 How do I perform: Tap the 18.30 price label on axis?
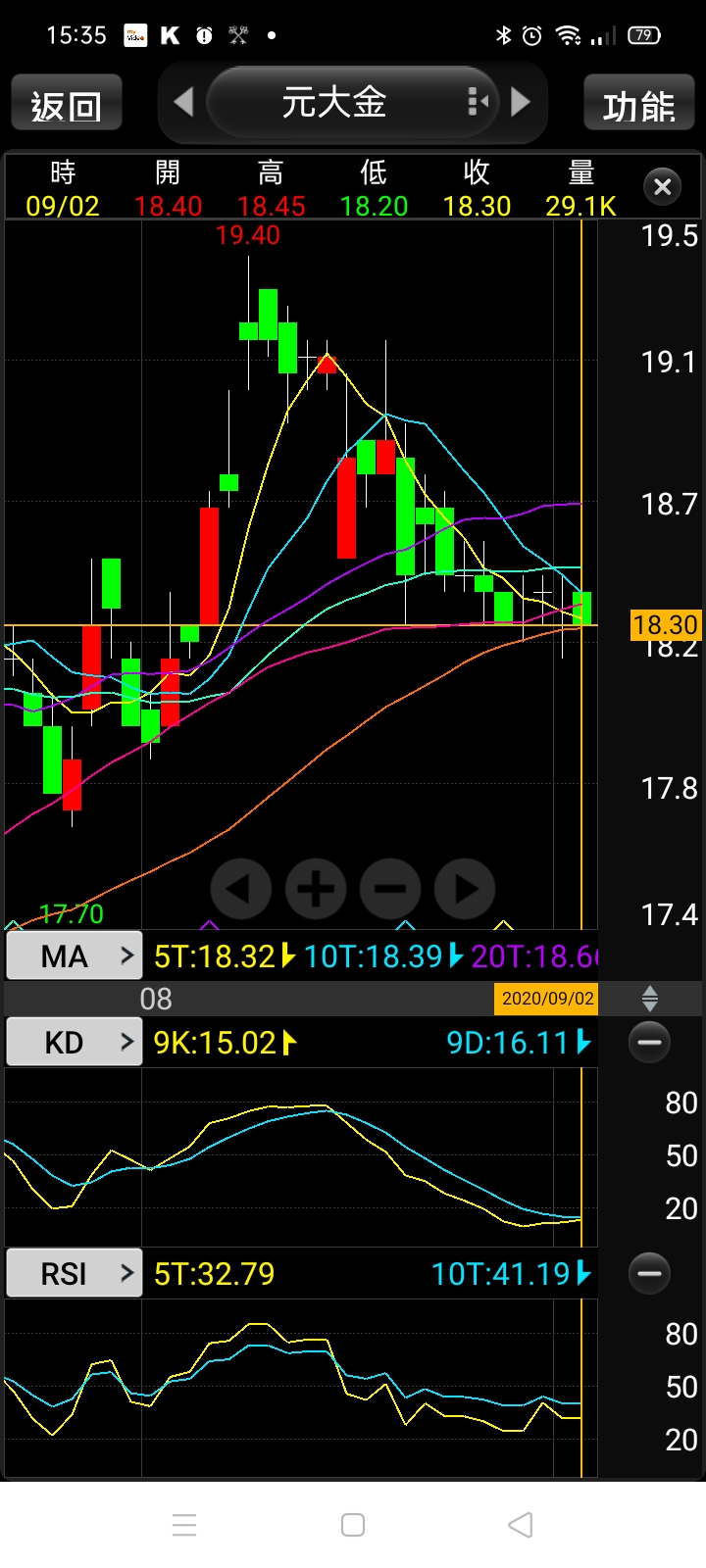pos(665,624)
